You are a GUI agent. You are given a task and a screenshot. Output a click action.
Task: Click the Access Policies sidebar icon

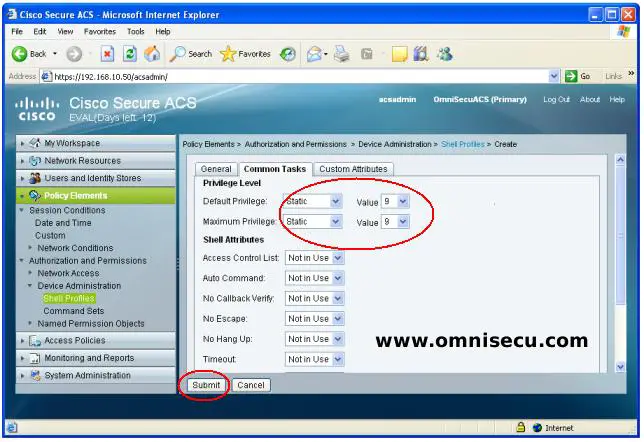[35, 341]
